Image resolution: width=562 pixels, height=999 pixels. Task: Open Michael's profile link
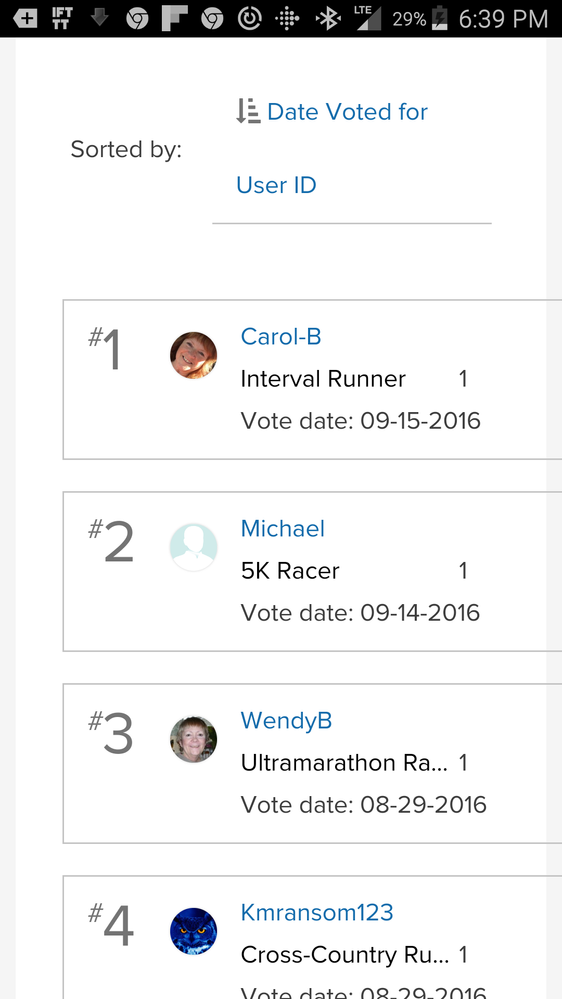282,528
